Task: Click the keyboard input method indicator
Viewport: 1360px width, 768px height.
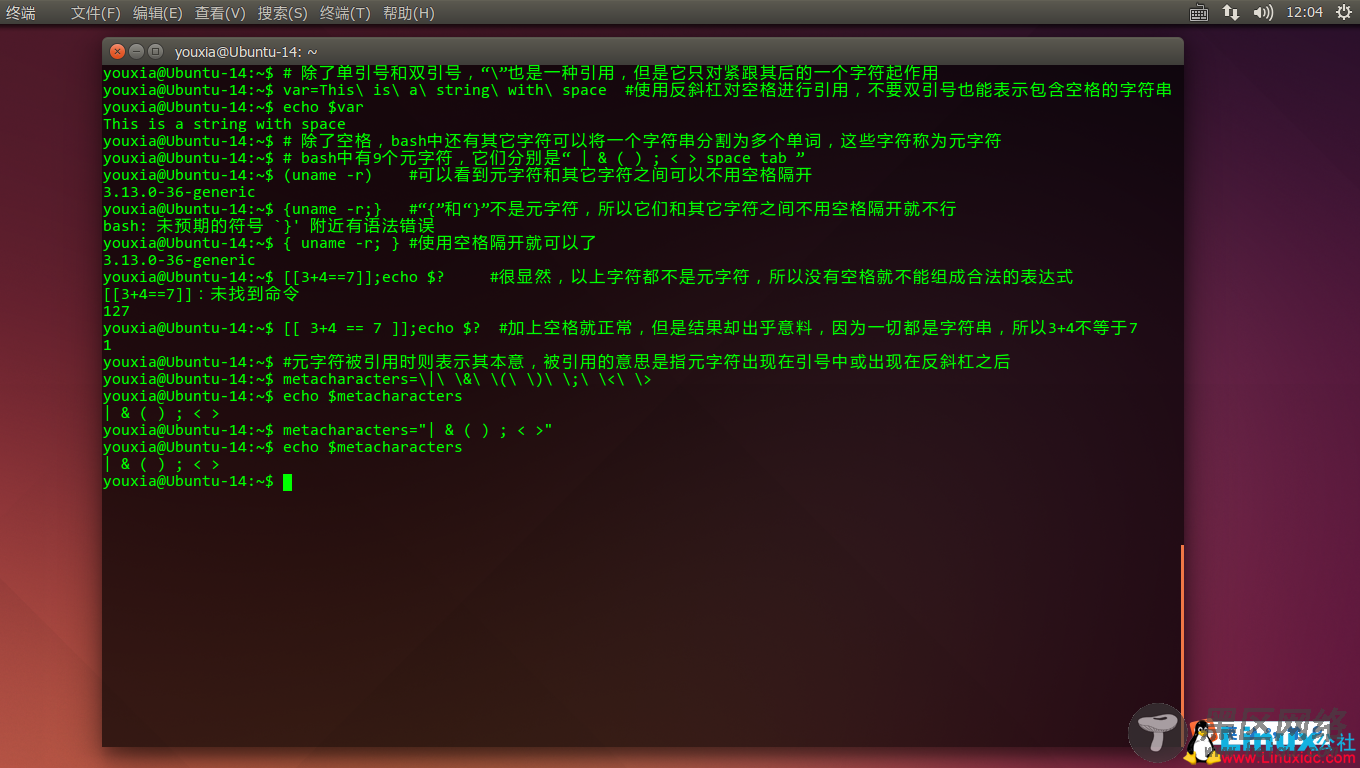Action: tap(1199, 13)
